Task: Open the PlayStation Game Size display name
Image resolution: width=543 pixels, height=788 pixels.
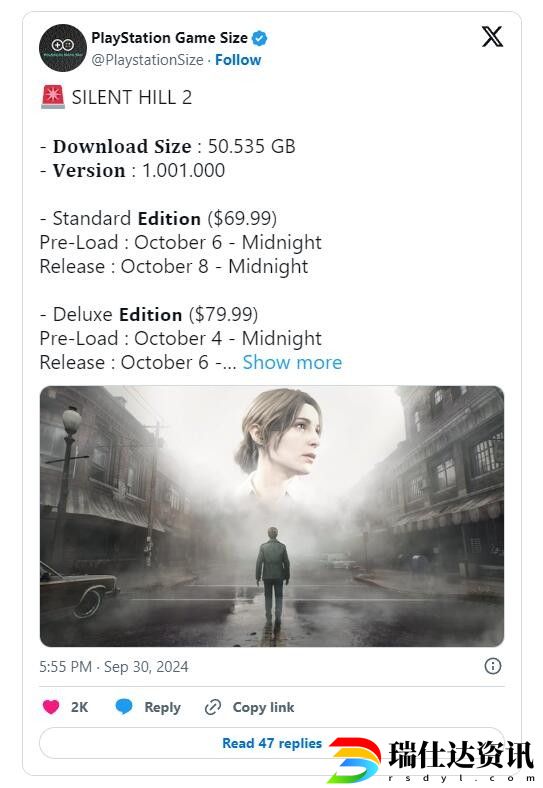Action: pyautogui.click(x=169, y=38)
